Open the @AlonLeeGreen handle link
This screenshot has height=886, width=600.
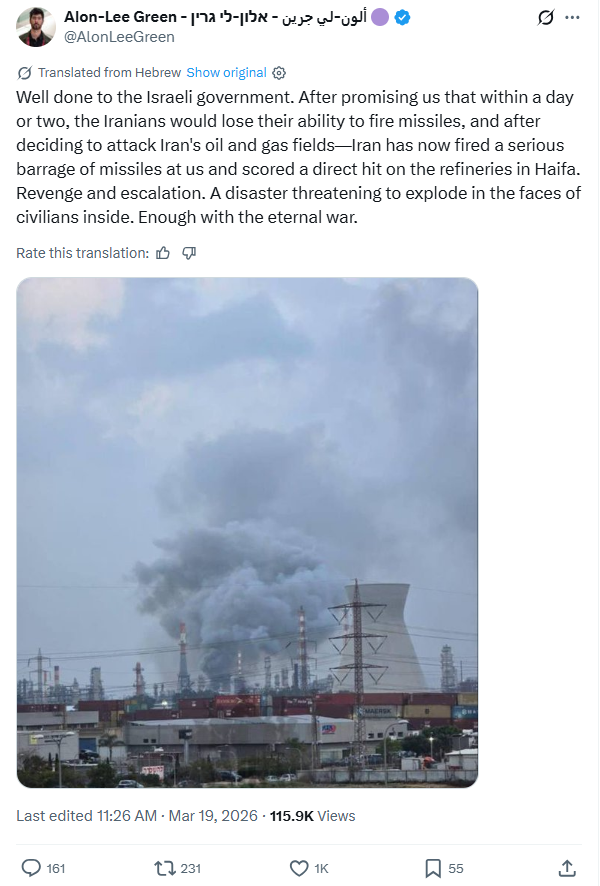pyautogui.click(x=119, y=37)
